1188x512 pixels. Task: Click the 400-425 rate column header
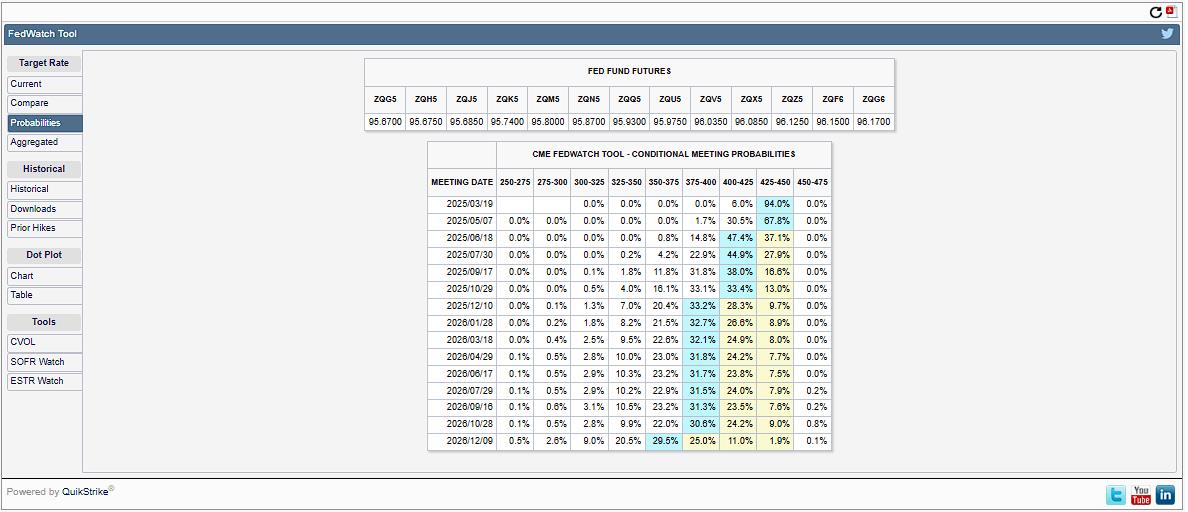coord(738,182)
